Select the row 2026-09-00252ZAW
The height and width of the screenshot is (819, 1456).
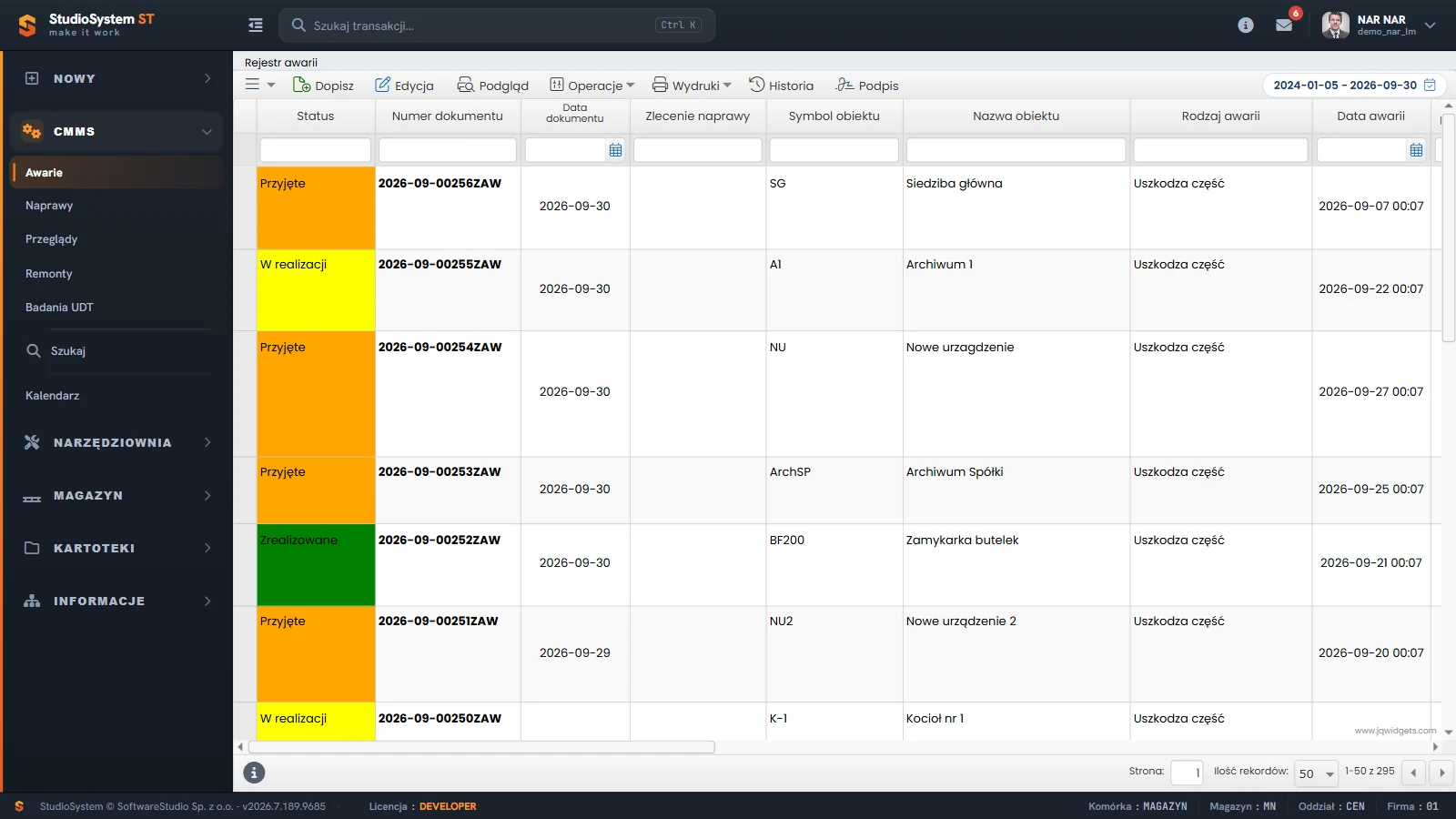(837, 564)
